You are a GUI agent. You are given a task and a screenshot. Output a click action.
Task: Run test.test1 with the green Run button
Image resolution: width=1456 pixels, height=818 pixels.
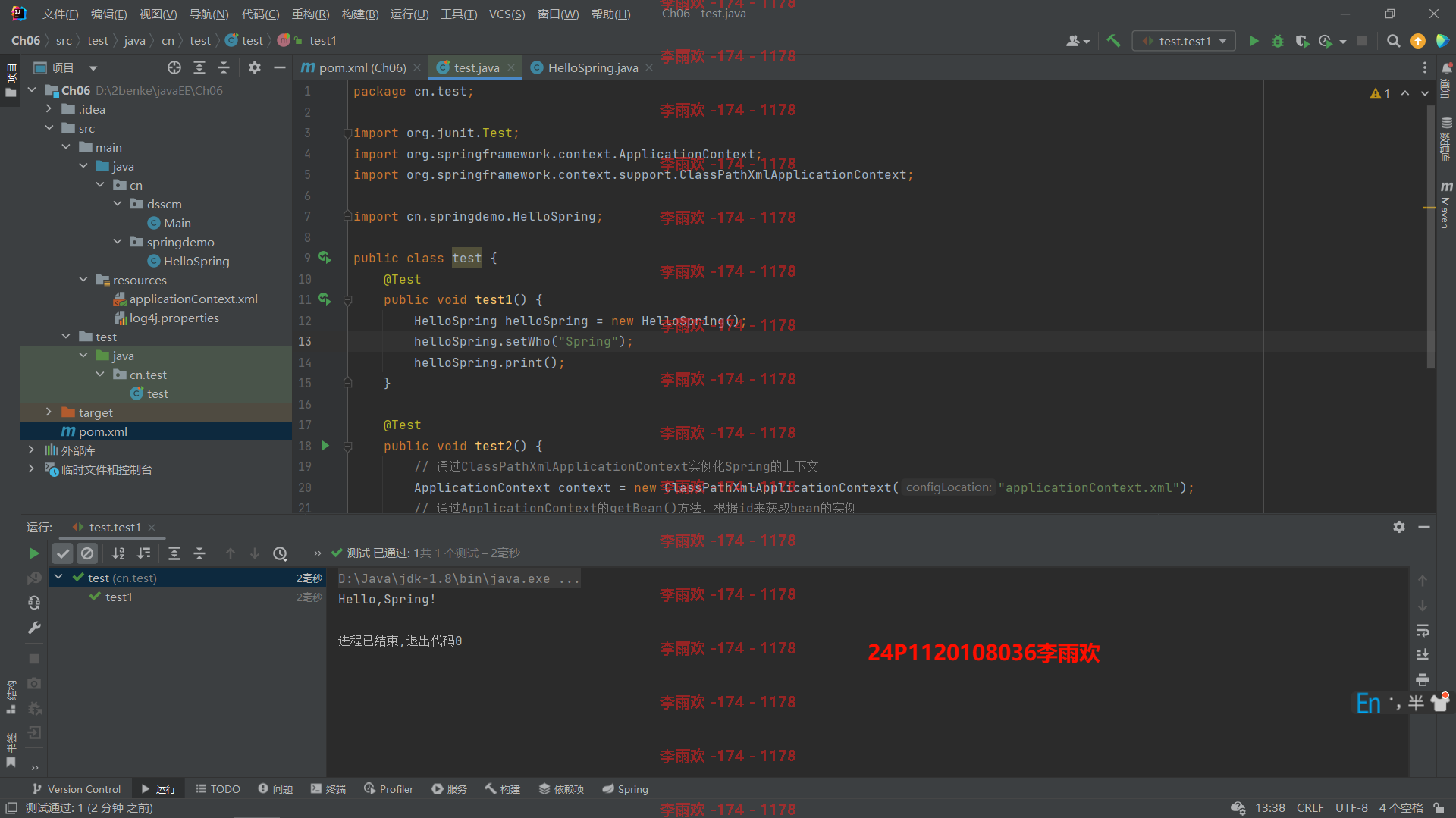pyautogui.click(x=1254, y=41)
